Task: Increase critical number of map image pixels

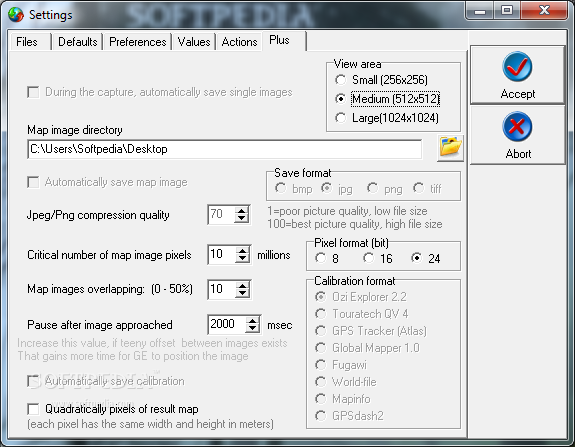Action: click(242, 251)
